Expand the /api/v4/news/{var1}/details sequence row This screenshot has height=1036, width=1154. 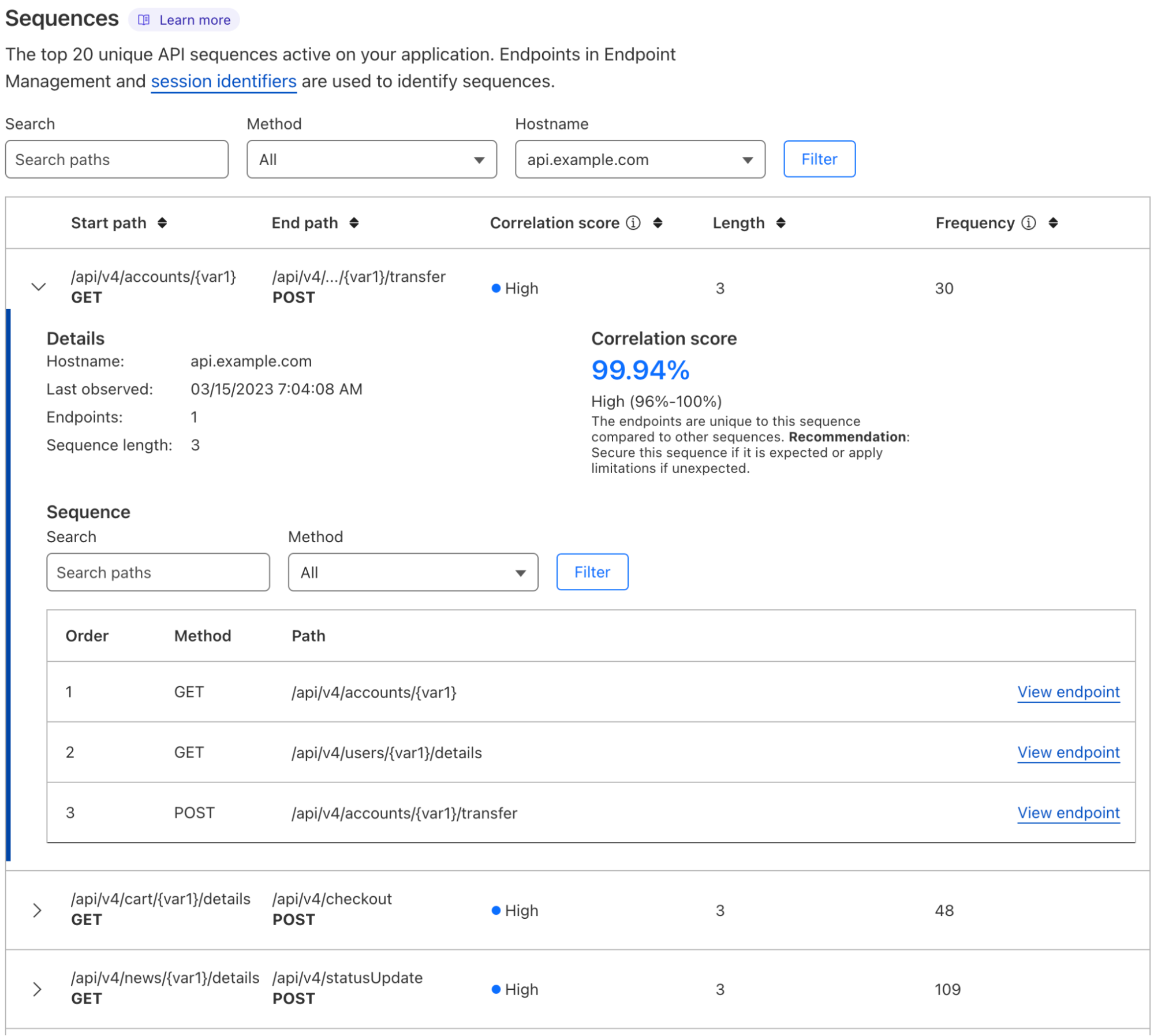click(38, 989)
